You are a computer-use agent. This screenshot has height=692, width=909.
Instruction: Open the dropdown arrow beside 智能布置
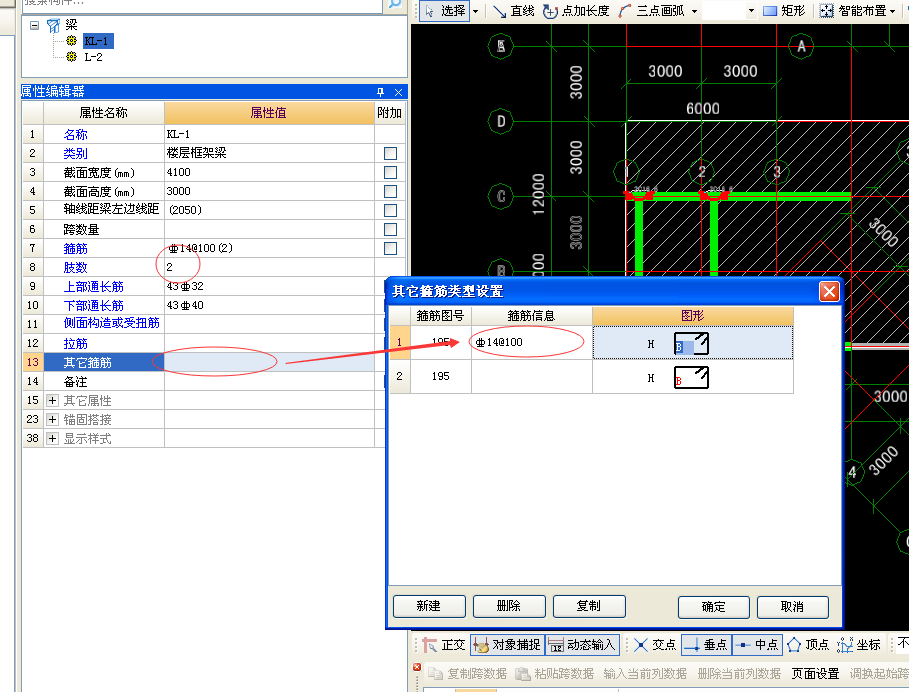pos(893,11)
